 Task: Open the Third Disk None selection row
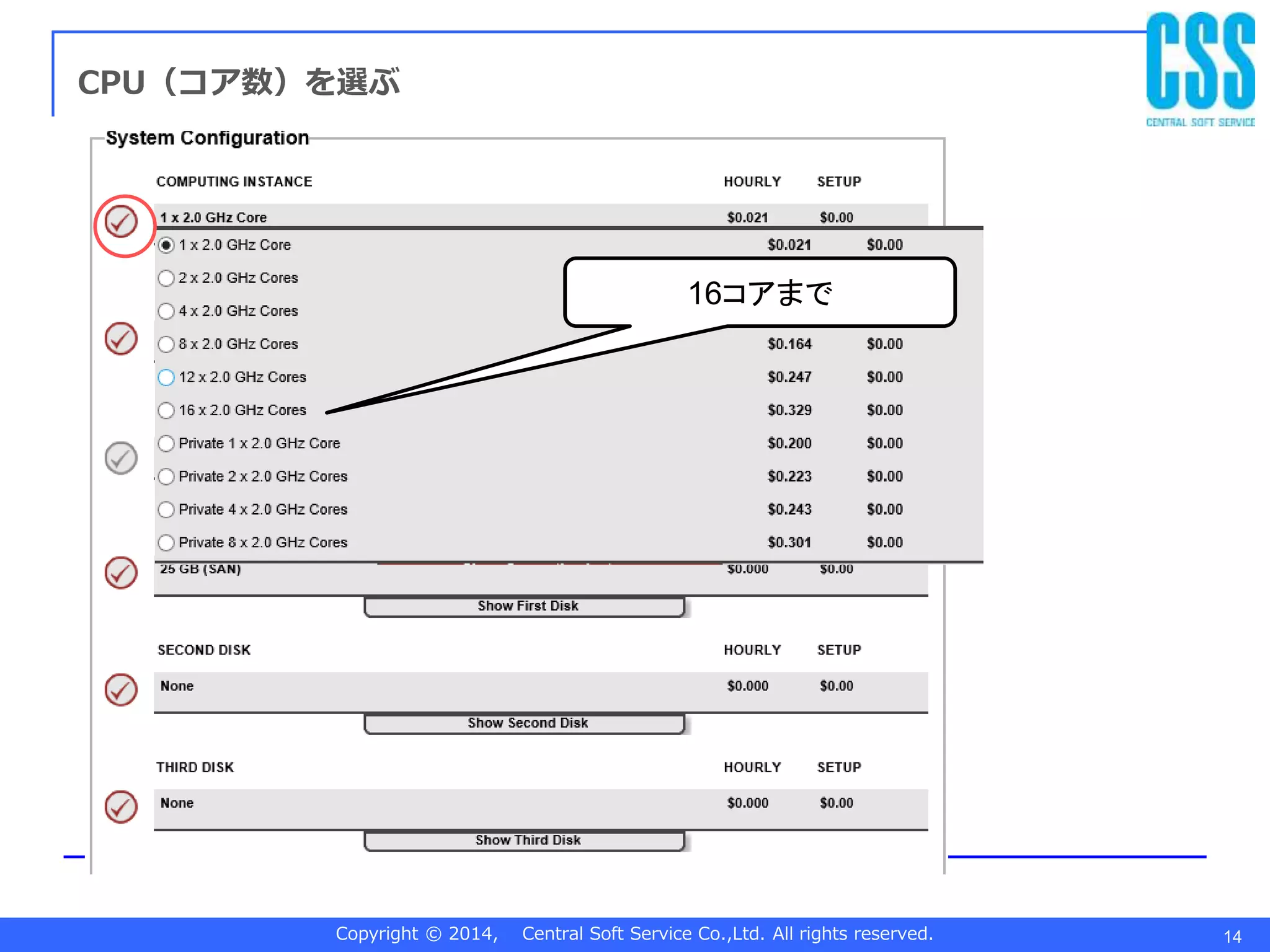pyautogui.click(x=541, y=809)
